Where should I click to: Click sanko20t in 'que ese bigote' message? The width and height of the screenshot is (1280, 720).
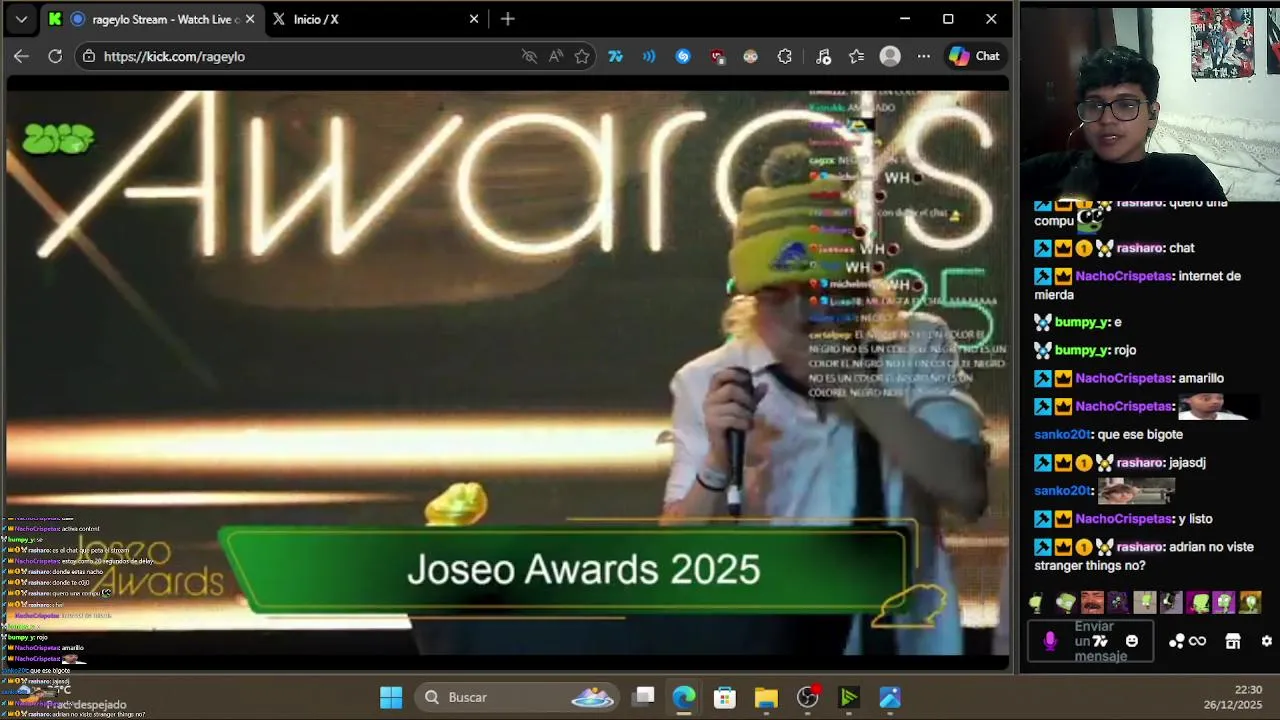click(1062, 434)
